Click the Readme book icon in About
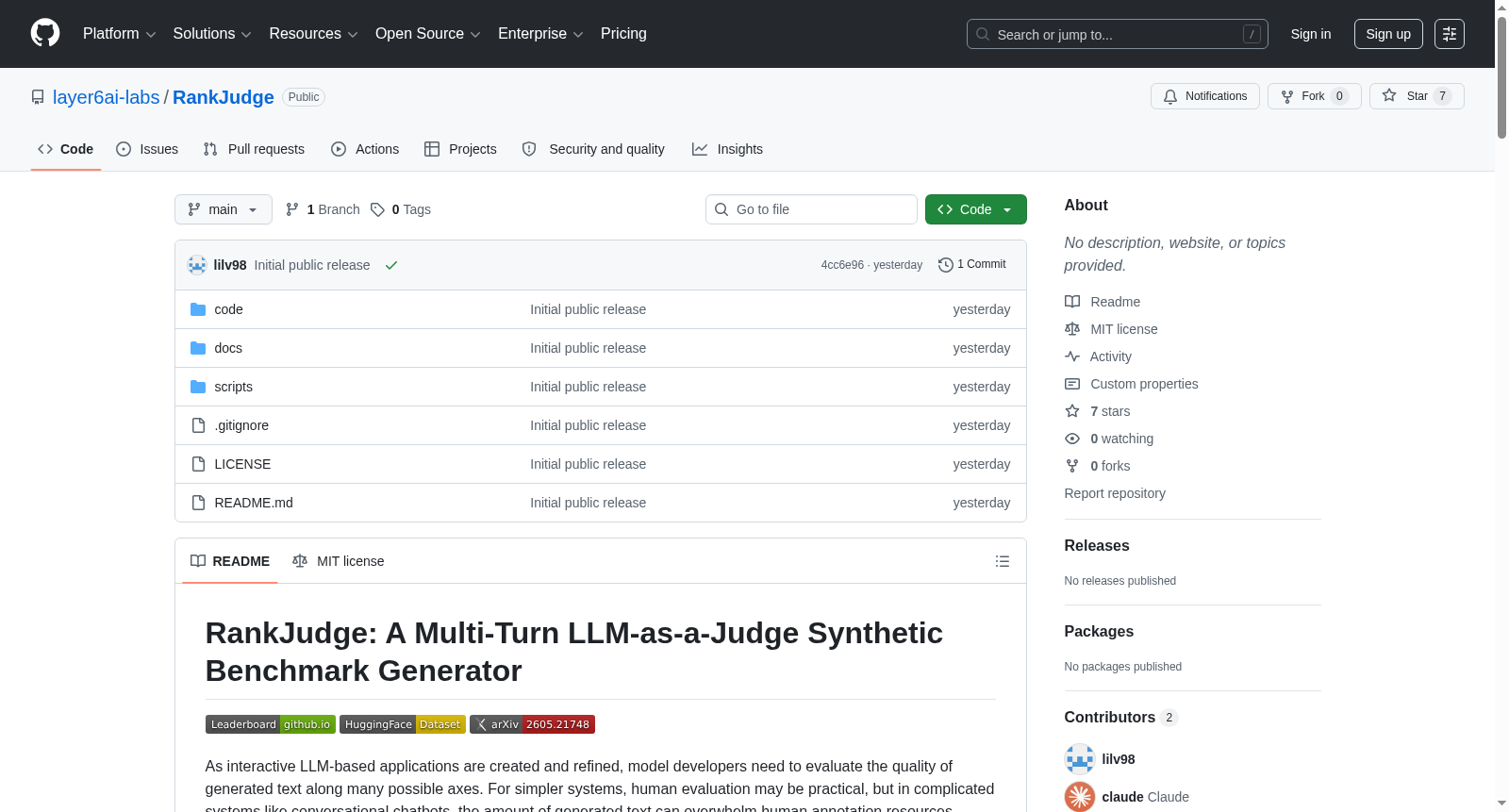 [x=1072, y=302]
